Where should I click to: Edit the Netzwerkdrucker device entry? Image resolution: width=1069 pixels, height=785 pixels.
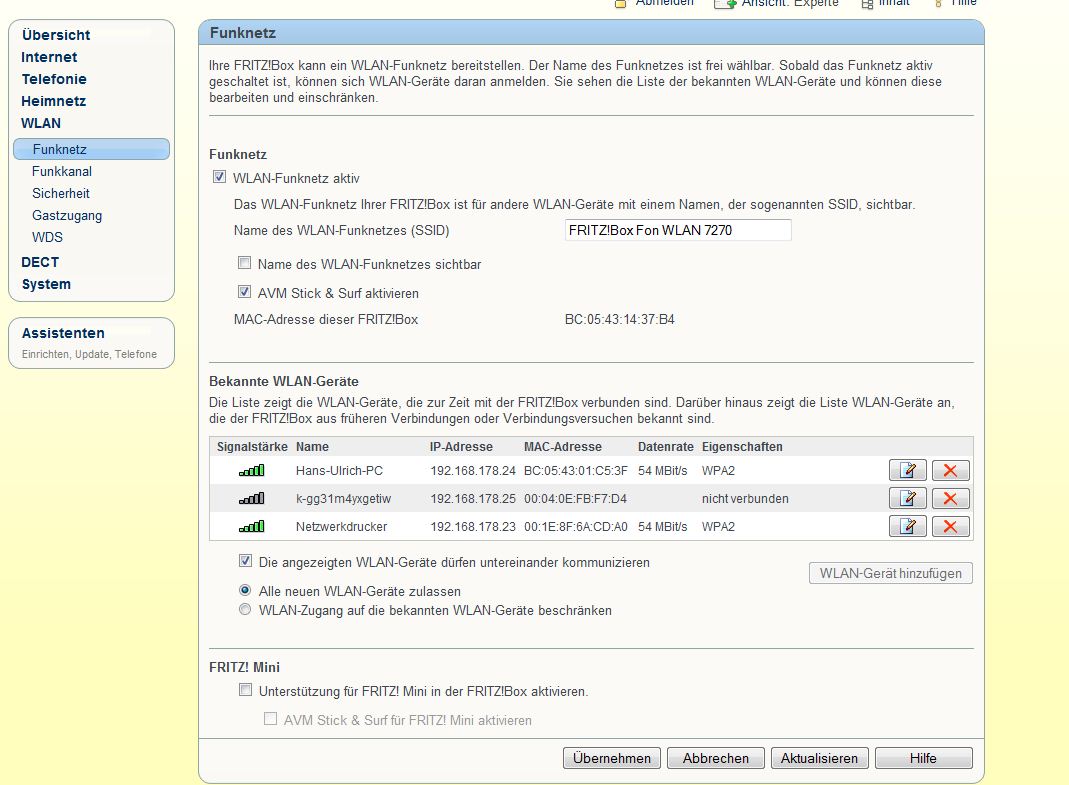[907, 526]
